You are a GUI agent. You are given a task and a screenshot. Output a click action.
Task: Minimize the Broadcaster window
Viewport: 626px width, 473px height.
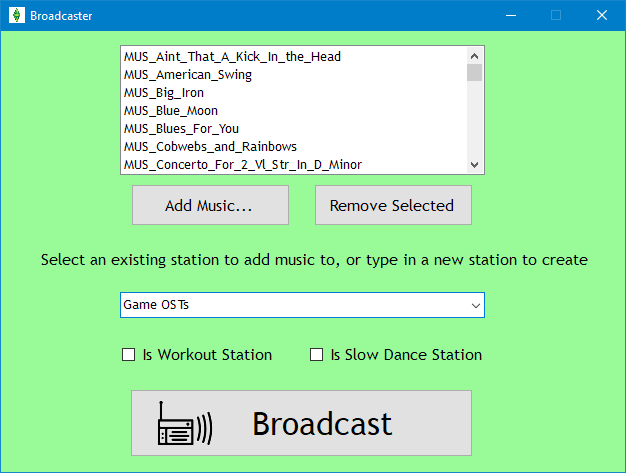coord(510,15)
